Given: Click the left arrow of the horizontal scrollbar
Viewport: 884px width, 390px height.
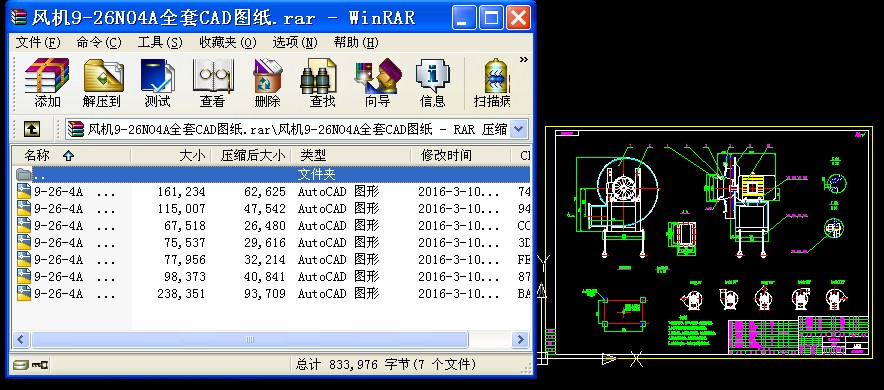Looking at the screenshot, I should [x=21, y=339].
